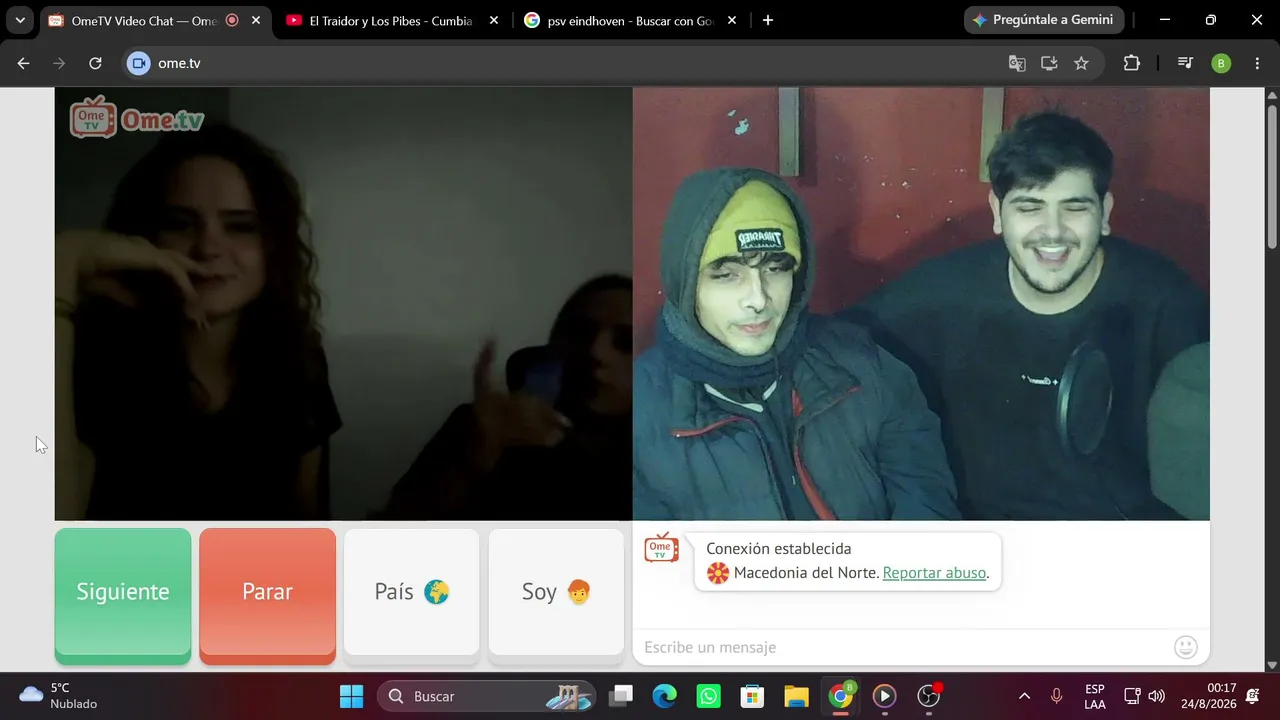Open the Chrome extensions puzzle menu
Image resolution: width=1280 pixels, height=720 pixels.
point(1131,63)
